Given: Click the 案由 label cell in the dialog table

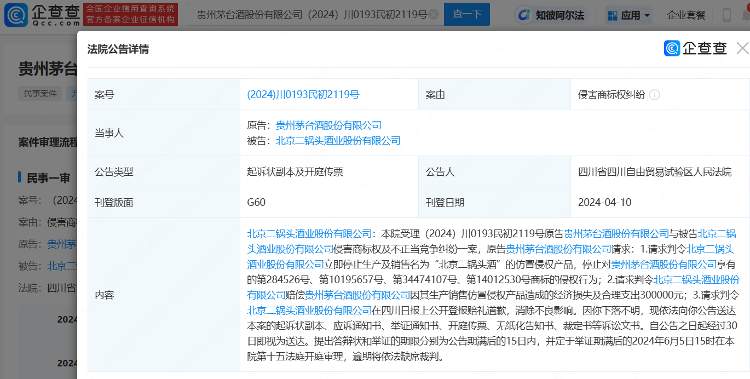Looking at the screenshot, I should (495, 95).
